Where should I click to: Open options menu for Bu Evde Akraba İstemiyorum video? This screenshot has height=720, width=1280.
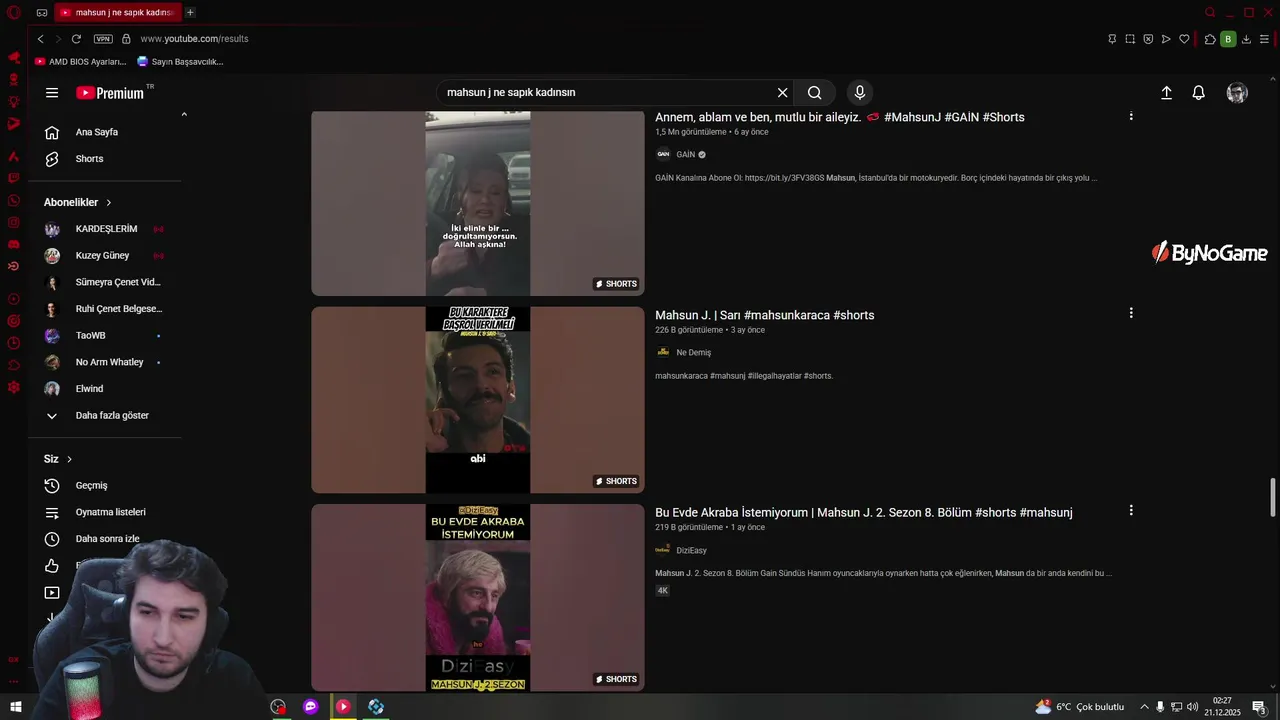[1131, 510]
